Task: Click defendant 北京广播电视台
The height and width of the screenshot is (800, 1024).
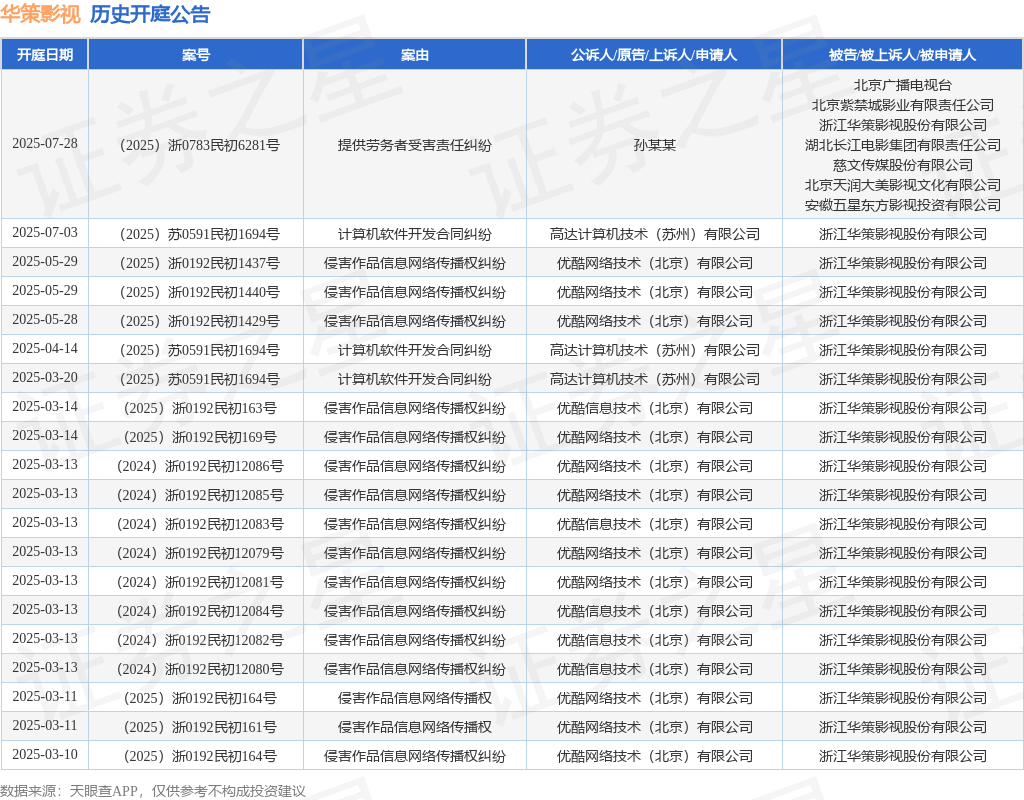Action: pyautogui.click(x=903, y=85)
